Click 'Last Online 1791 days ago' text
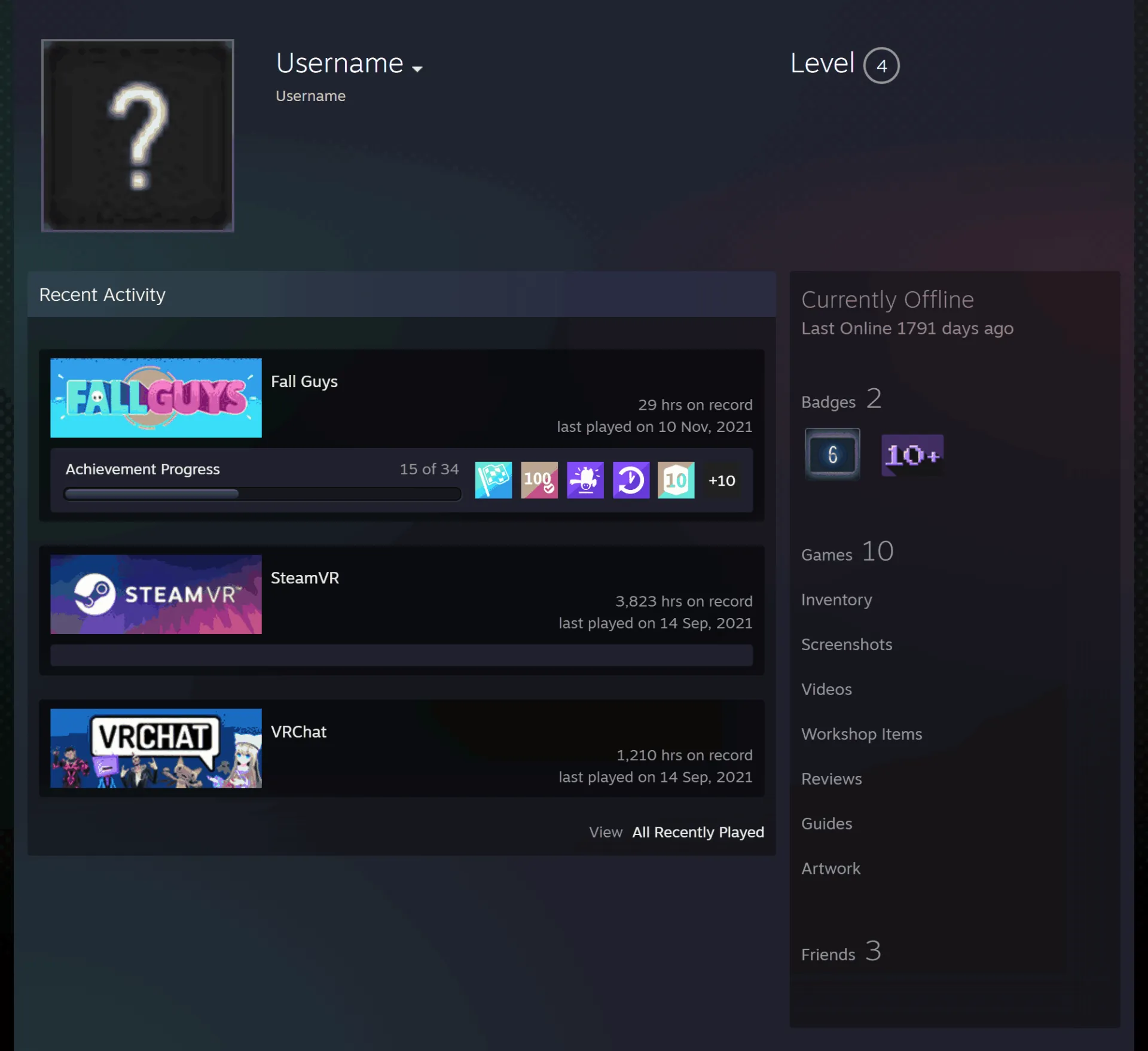The height and width of the screenshot is (1051, 1148). coord(907,328)
